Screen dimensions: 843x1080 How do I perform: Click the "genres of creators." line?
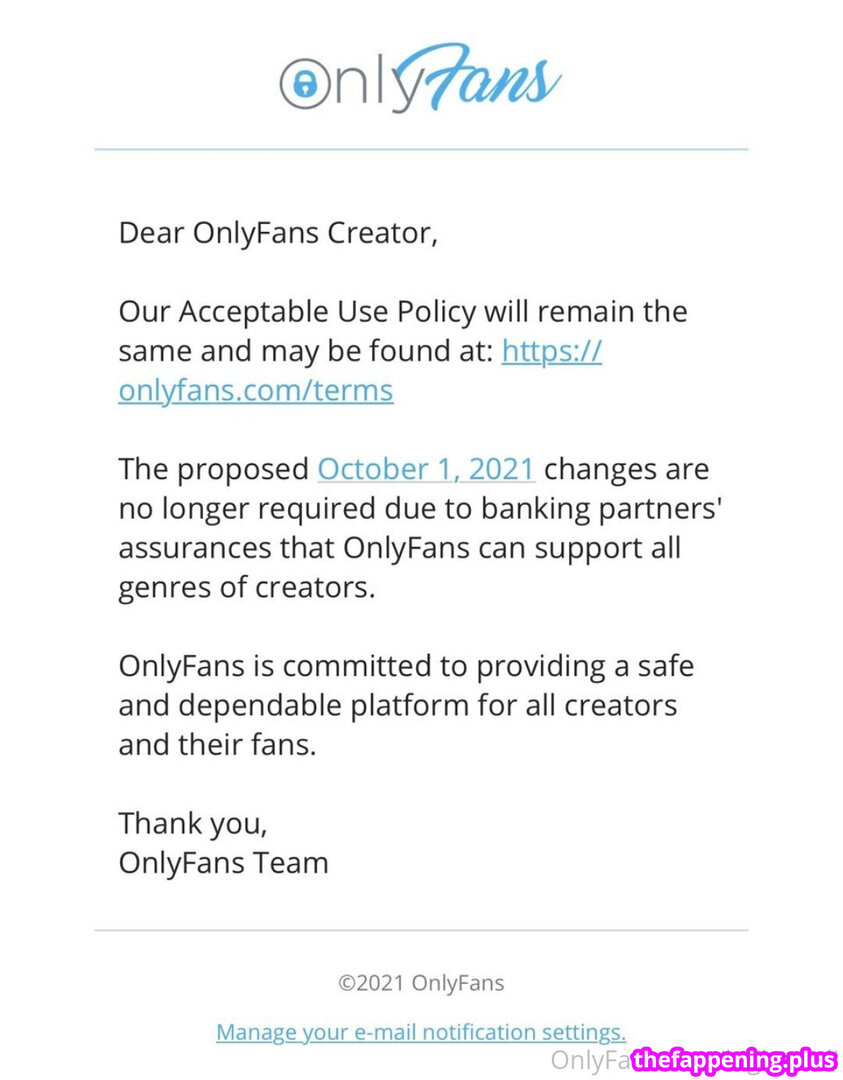(x=247, y=588)
